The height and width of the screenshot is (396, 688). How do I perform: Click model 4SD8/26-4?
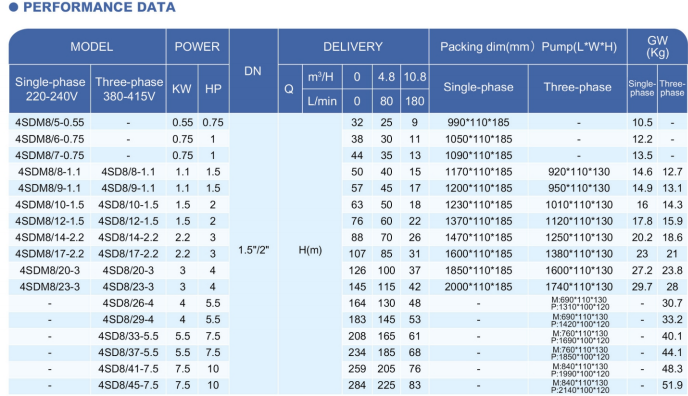(128, 303)
